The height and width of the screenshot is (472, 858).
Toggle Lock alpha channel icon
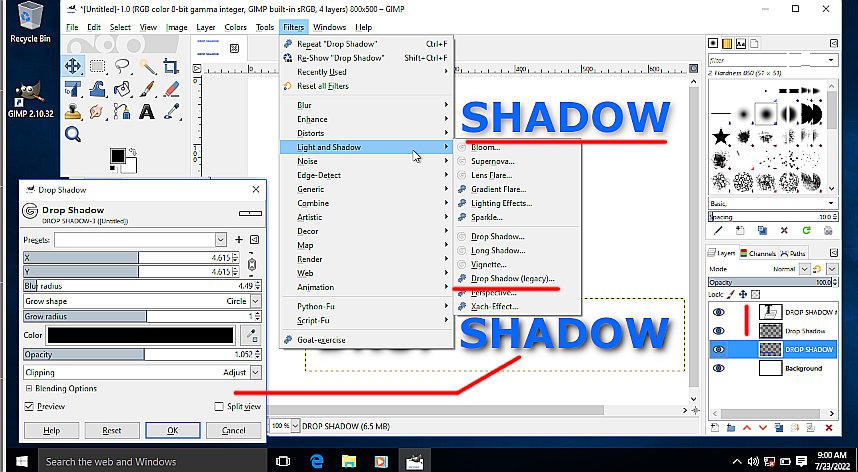click(x=755, y=294)
